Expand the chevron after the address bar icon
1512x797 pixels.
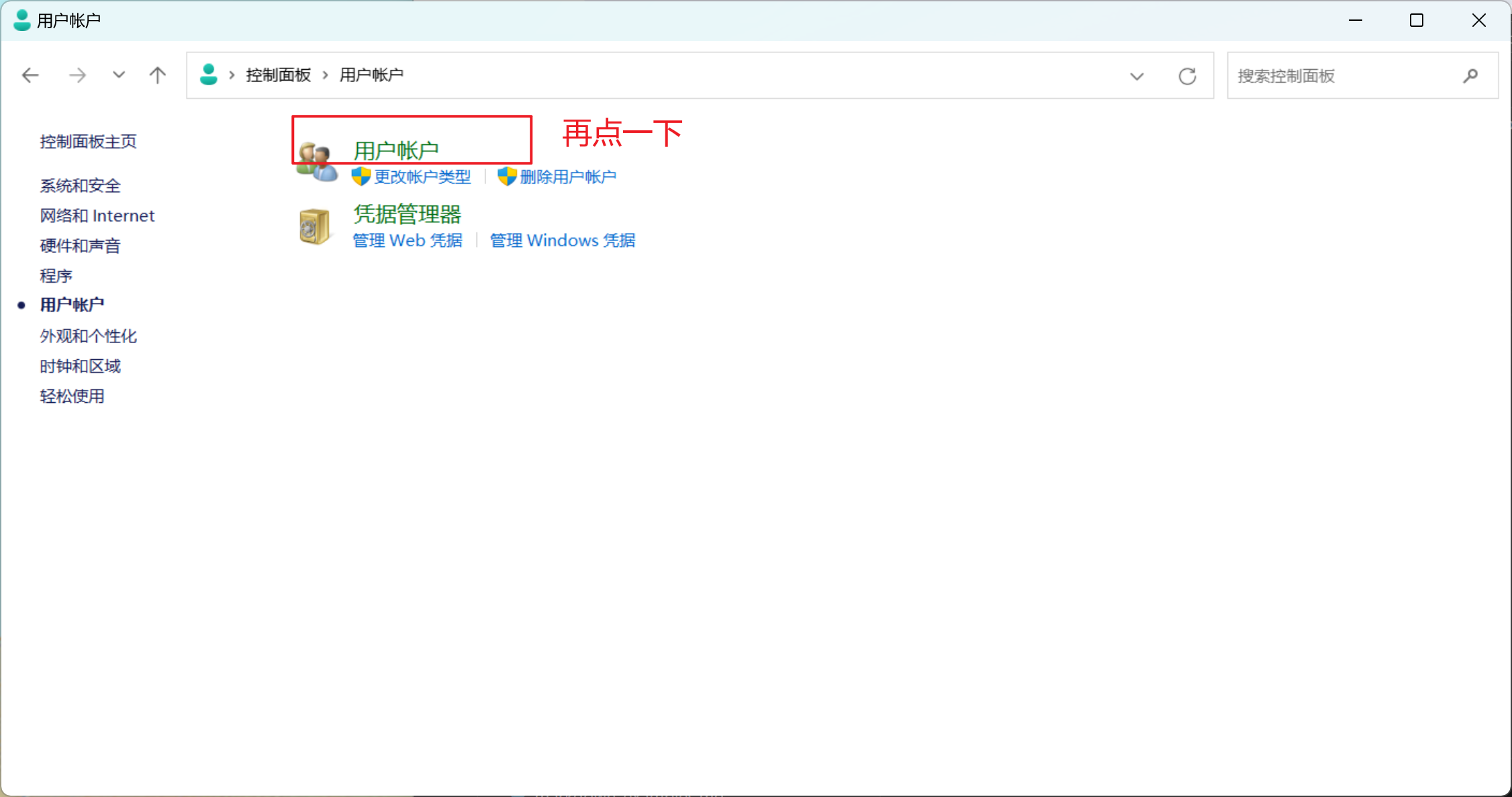pos(232,75)
